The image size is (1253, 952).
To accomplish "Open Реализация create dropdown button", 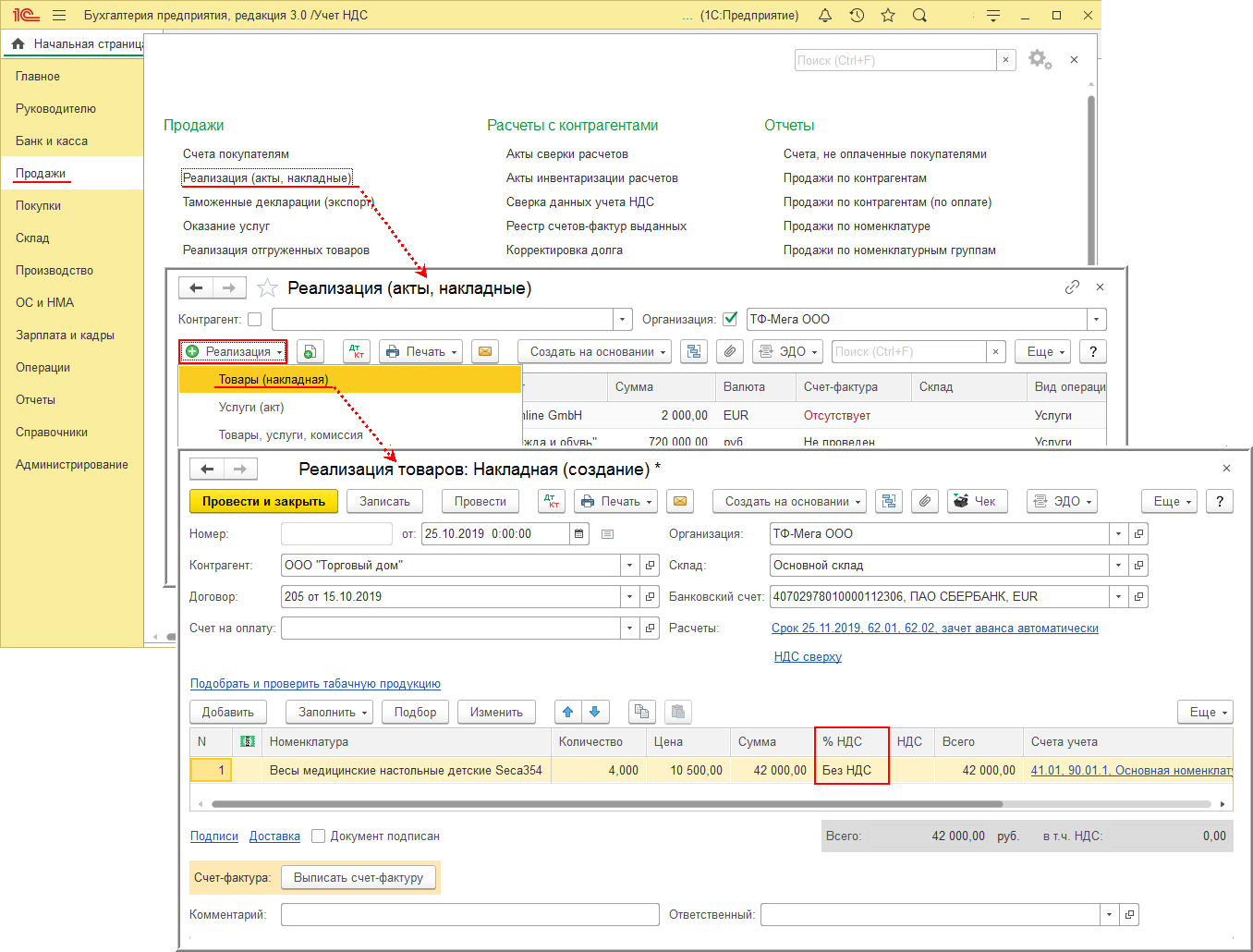I will coord(233,351).
